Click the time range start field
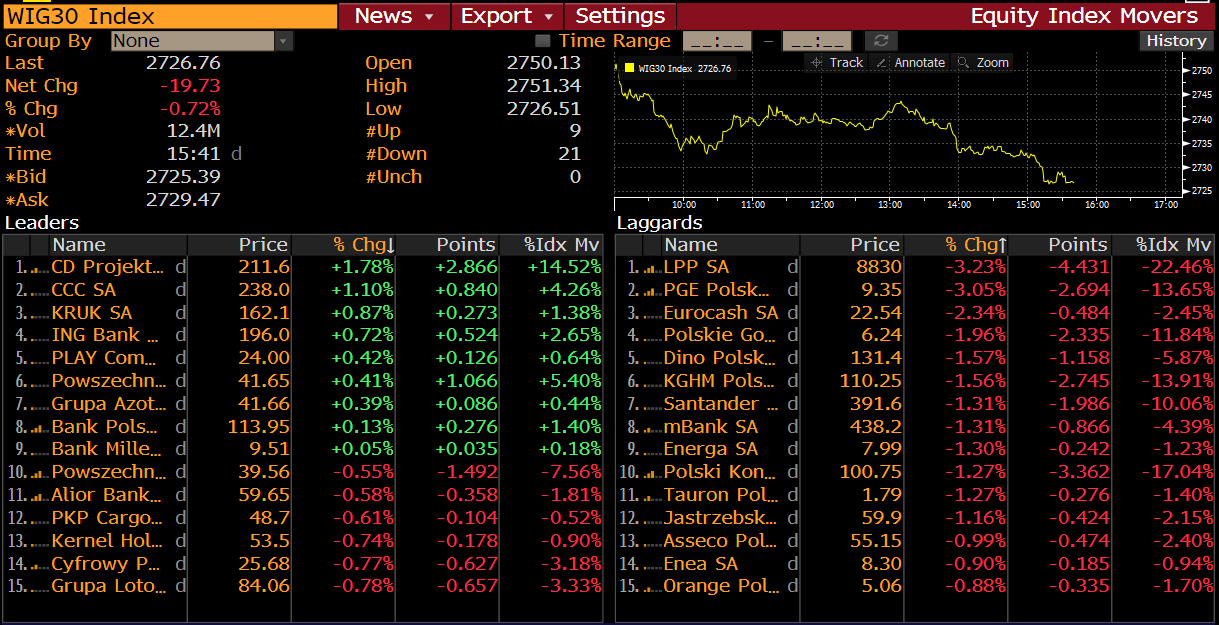 [x=716, y=41]
